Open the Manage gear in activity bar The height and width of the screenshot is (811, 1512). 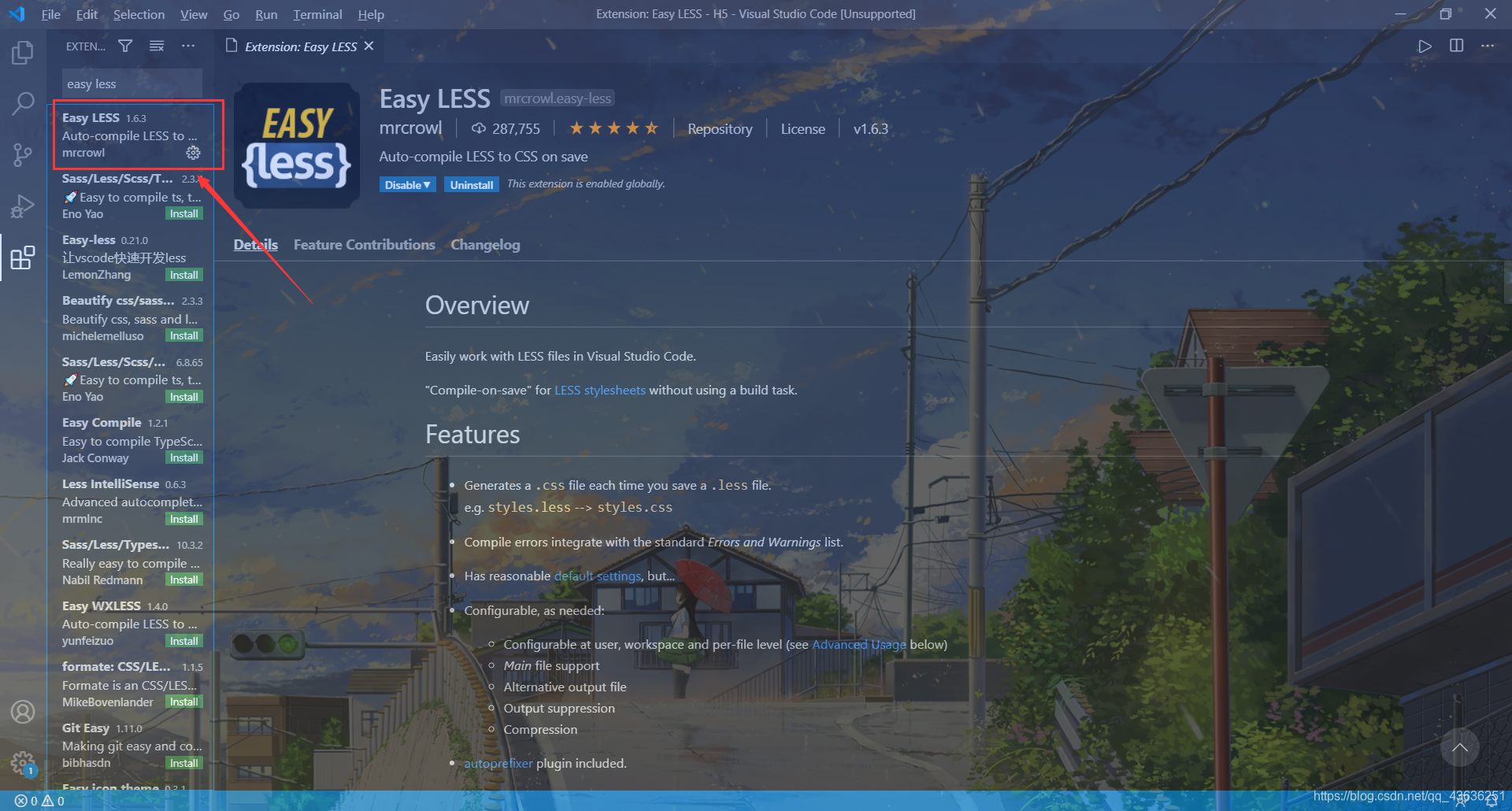23,762
